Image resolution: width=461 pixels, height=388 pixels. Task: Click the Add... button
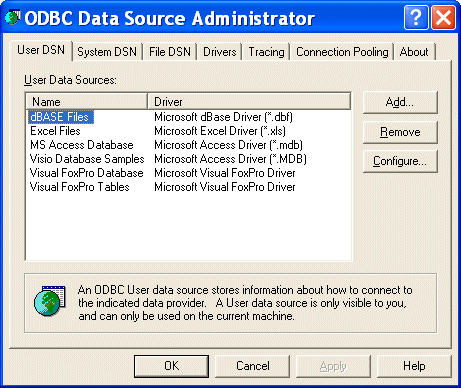[x=400, y=102]
